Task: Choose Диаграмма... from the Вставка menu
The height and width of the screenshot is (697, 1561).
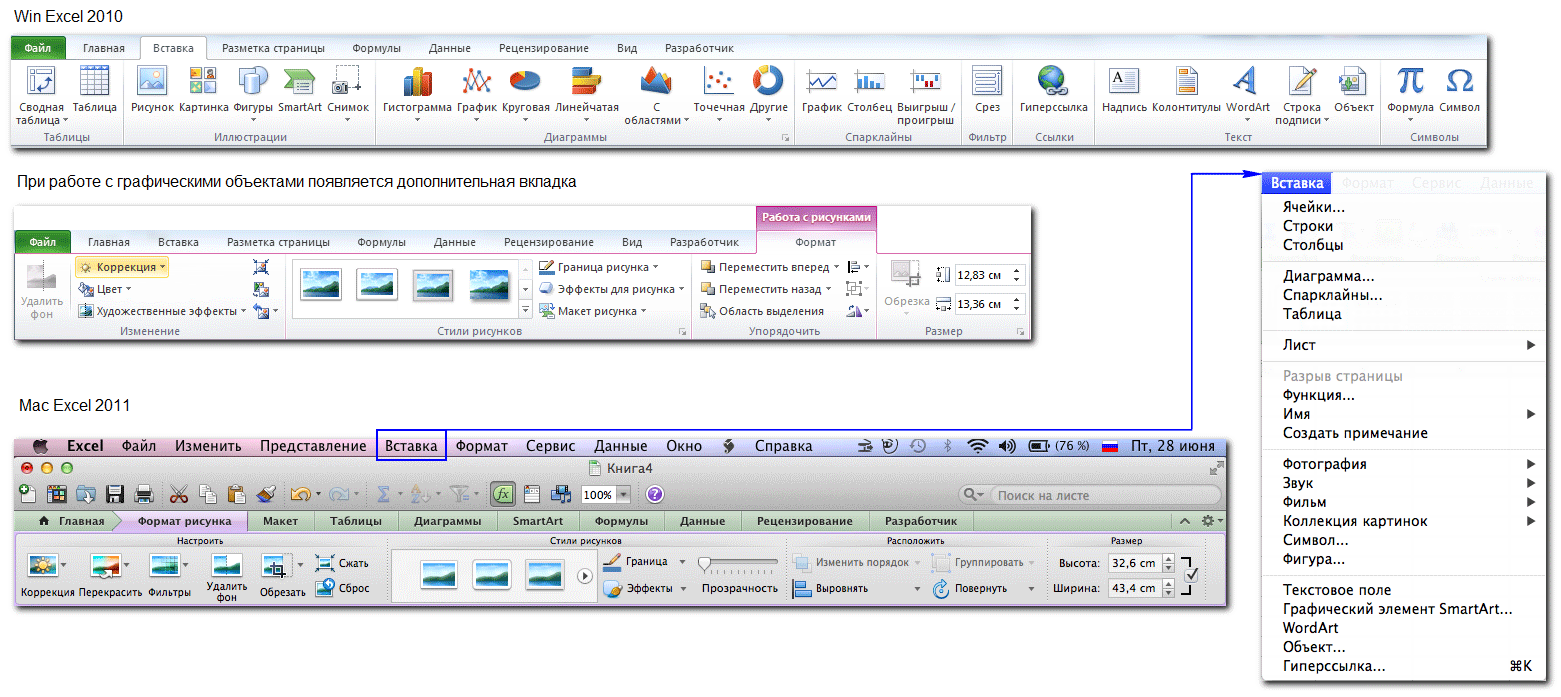Action: (1328, 276)
